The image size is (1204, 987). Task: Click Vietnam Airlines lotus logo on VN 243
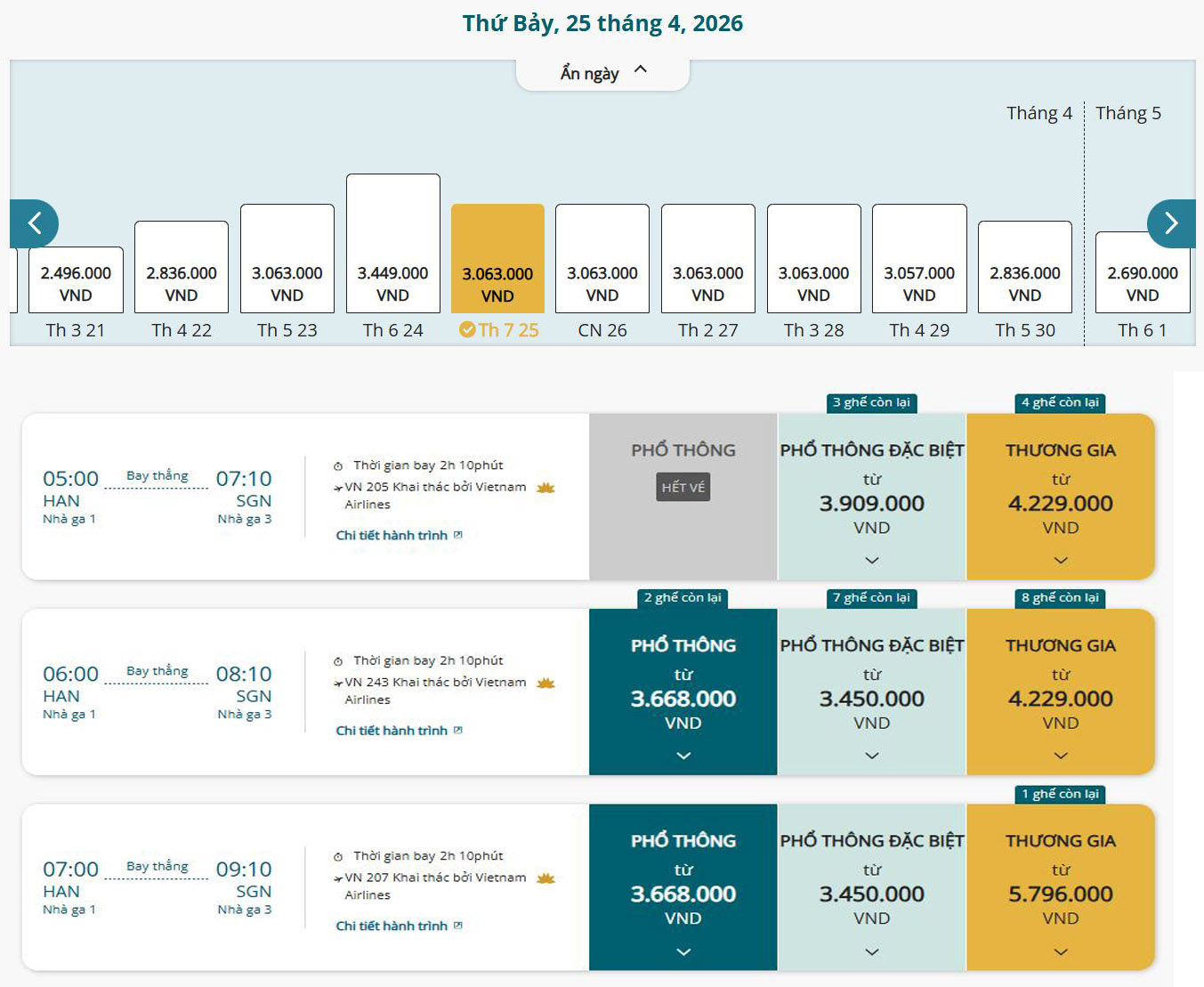tap(545, 683)
